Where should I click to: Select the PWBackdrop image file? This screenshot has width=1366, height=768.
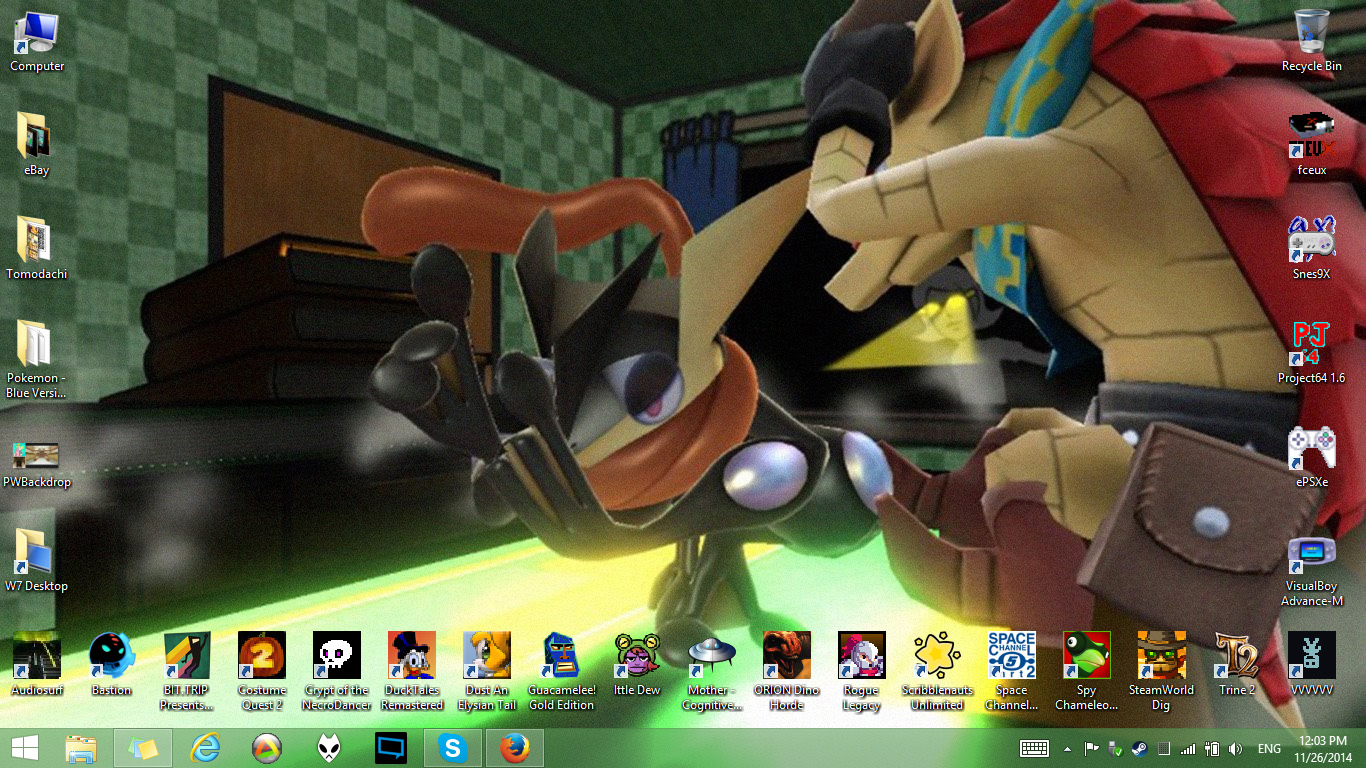37,464
